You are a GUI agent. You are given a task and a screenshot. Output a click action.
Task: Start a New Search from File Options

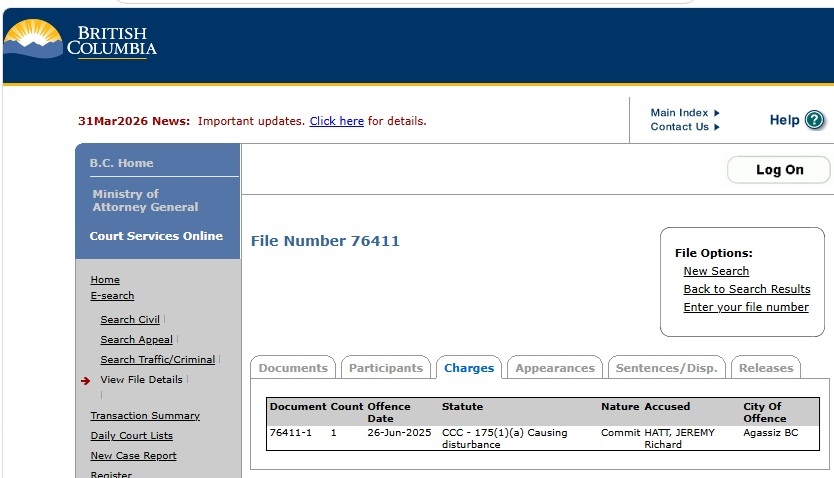click(x=716, y=271)
